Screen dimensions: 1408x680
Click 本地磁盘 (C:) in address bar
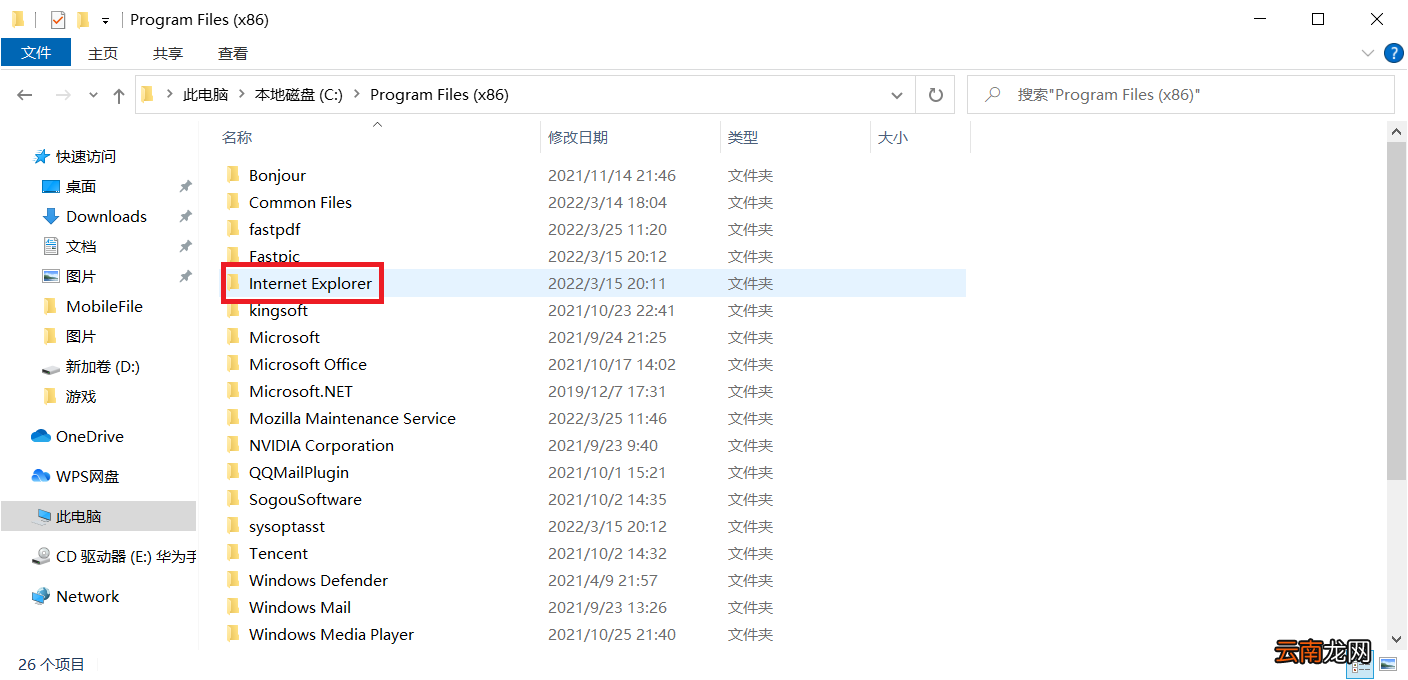click(299, 95)
